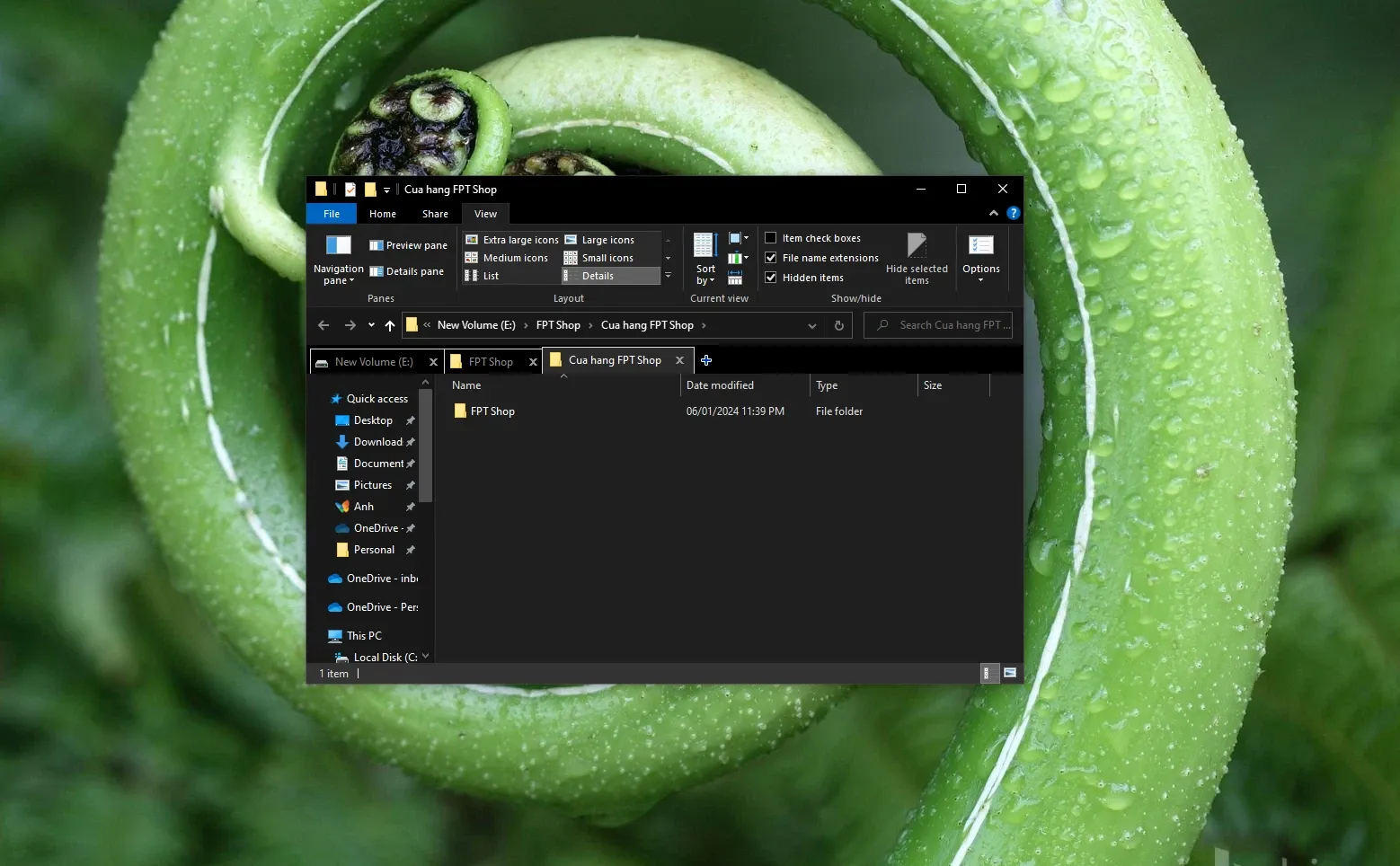Open the Help question mark icon
The image size is (1400, 866).
1013,213
